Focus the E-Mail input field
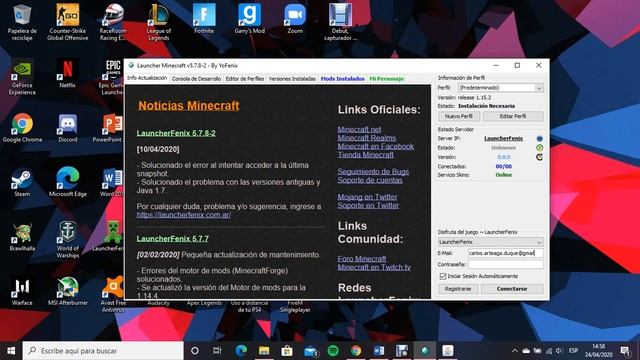Screen dimensions: 640x360 (506, 253)
